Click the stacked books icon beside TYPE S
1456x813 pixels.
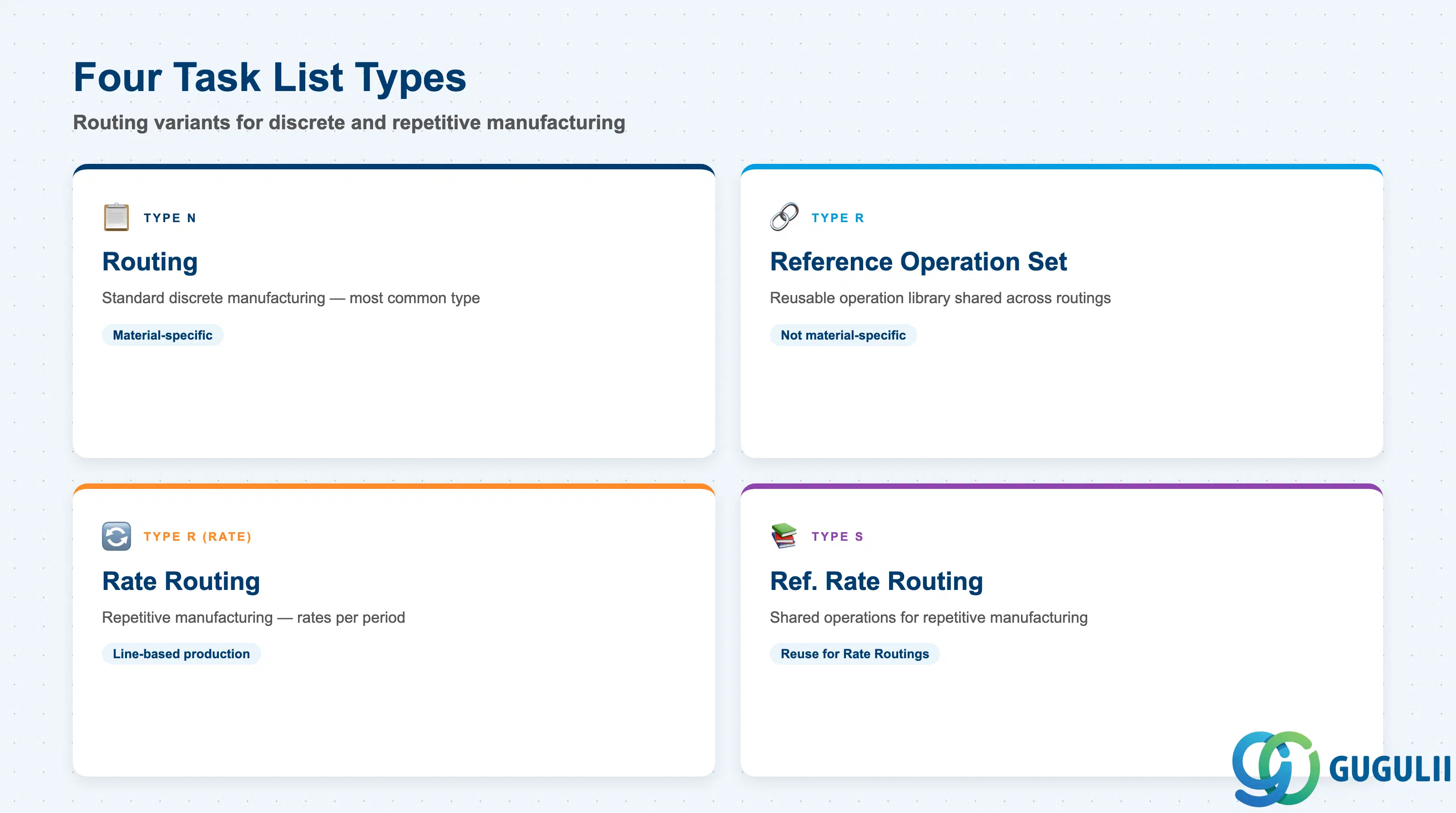(784, 536)
